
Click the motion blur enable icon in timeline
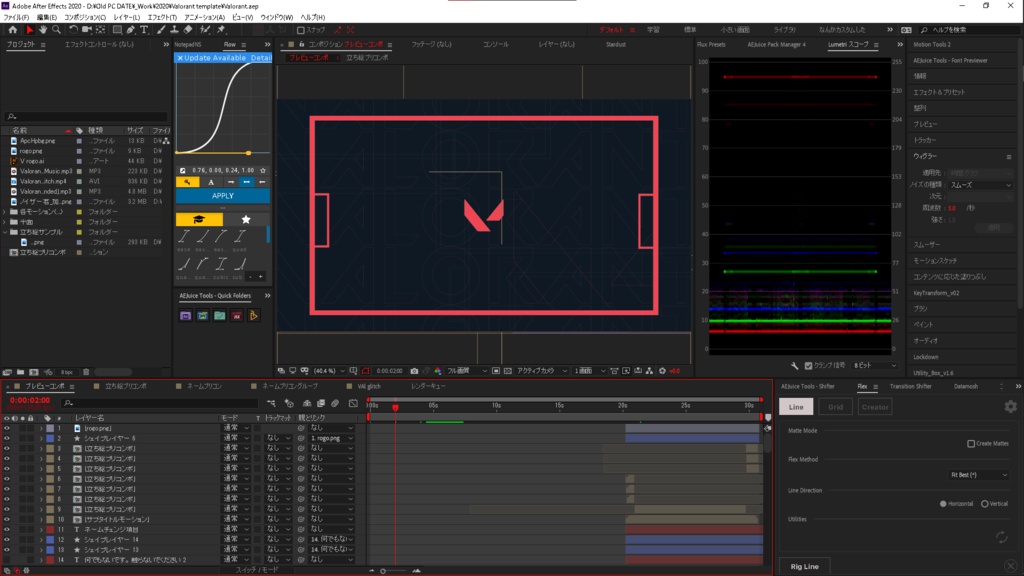pos(335,404)
